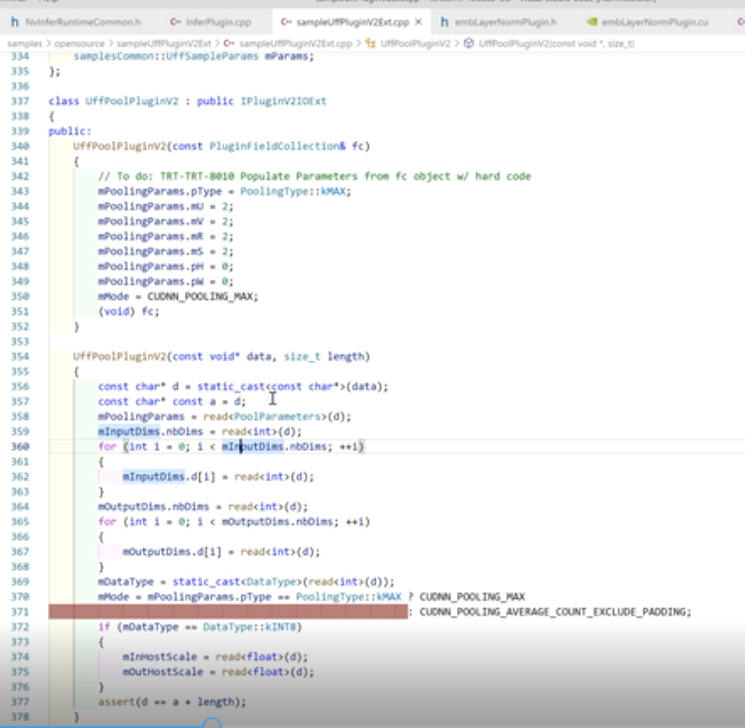This screenshot has width=745, height=728.
Task: Click 'static_cast<DataType>' on line 369
Action: tap(237, 582)
